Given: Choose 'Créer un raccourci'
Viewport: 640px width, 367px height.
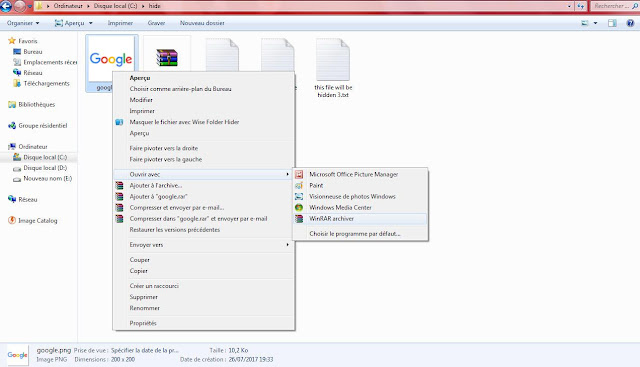Looking at the screenshot, I should [154, 286].
